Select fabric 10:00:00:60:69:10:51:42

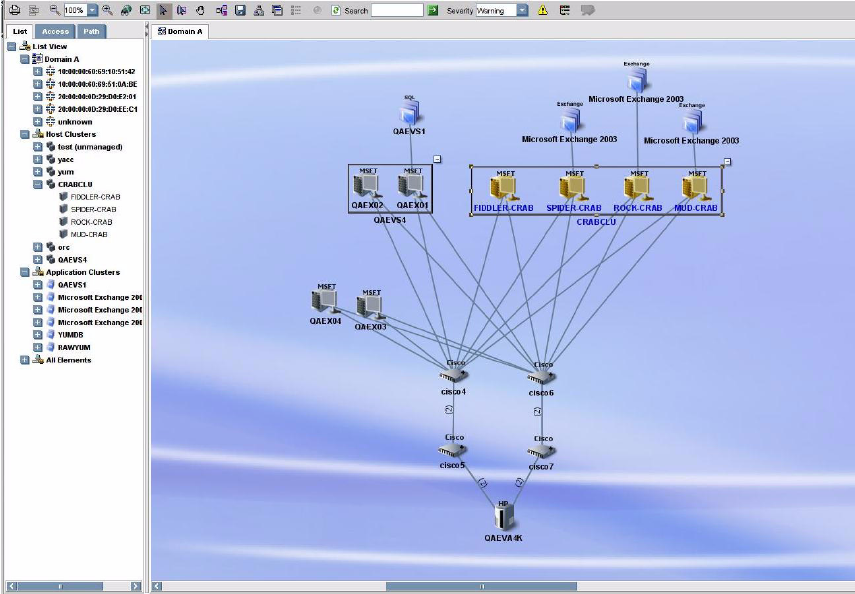(97, 71)
